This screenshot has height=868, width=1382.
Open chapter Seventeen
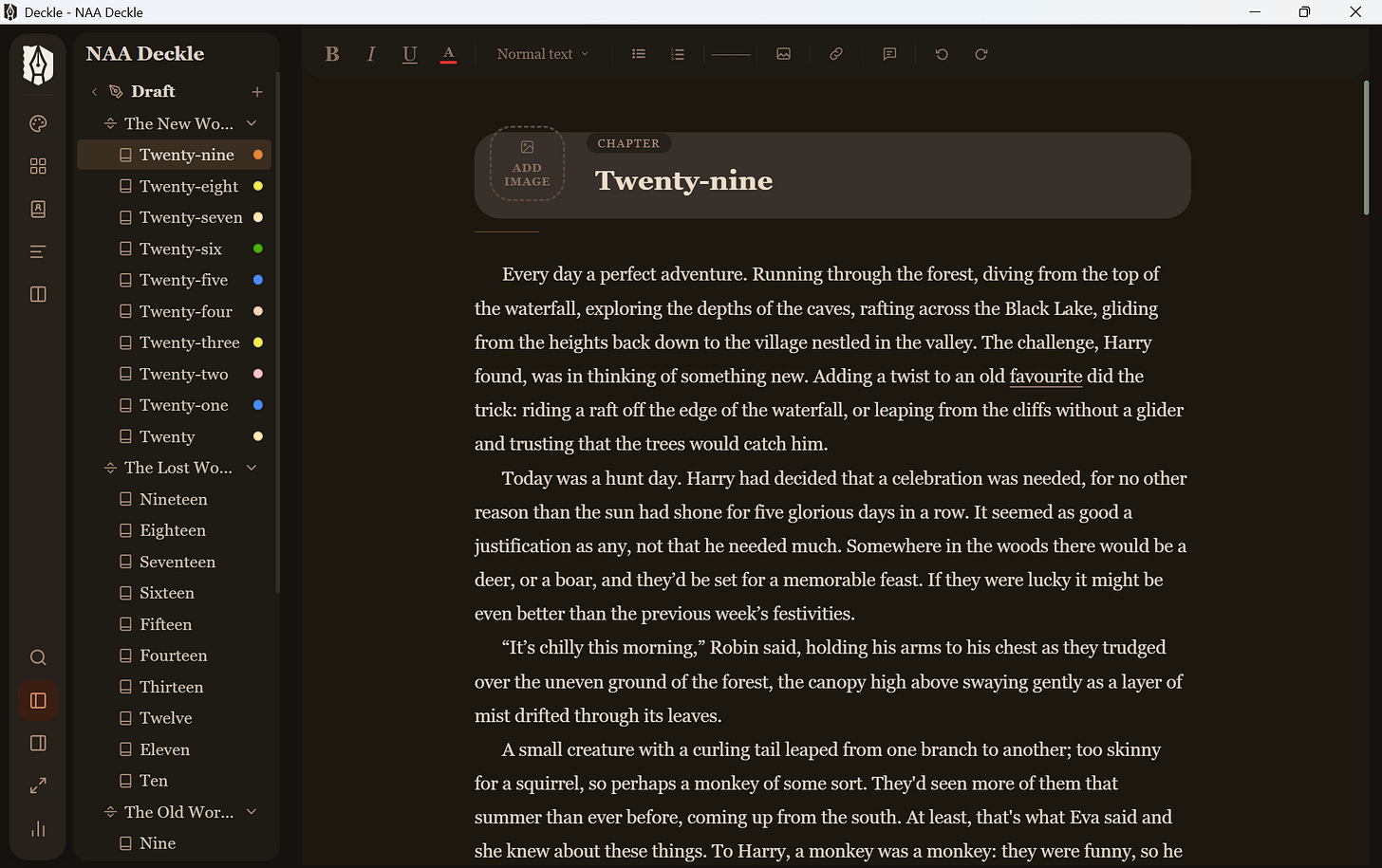(x=175, y=562)
